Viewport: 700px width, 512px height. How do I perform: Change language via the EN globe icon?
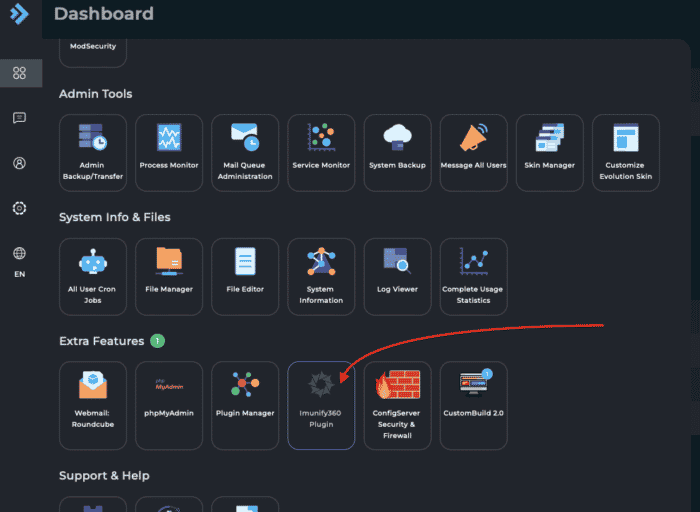[20, 261]
